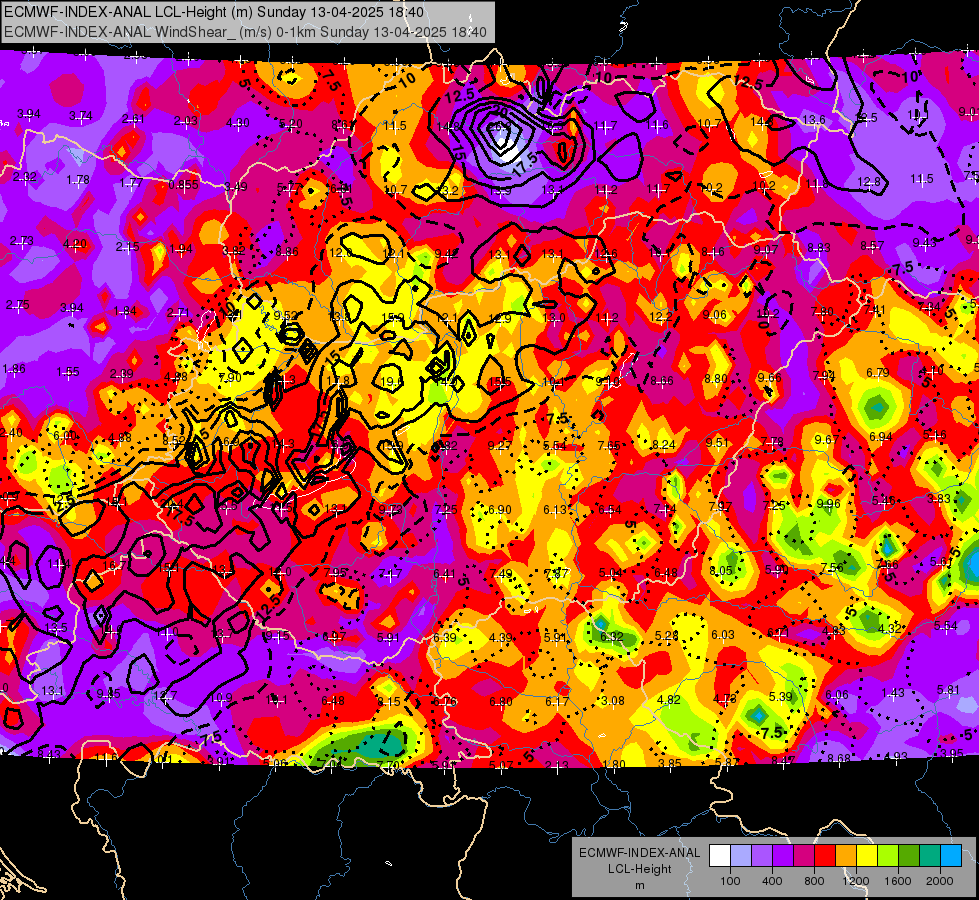Screen dimensions: 979x900
Task: Click the WindShear 0-1km title line
Action: [245, 32]
